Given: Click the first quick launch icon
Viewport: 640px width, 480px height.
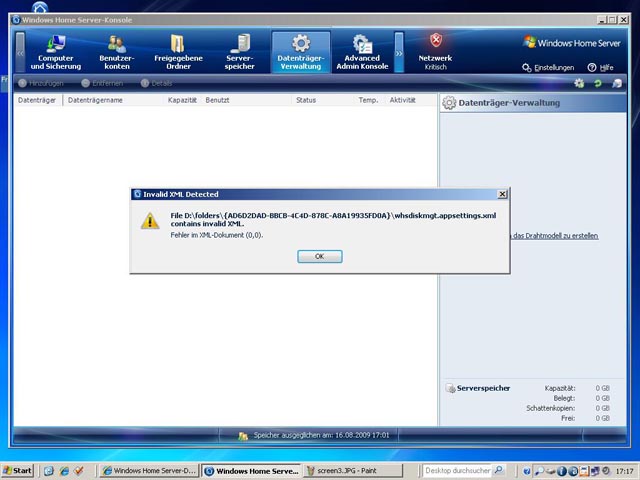Looking at the screenshot, I should (x=49, y=471).
